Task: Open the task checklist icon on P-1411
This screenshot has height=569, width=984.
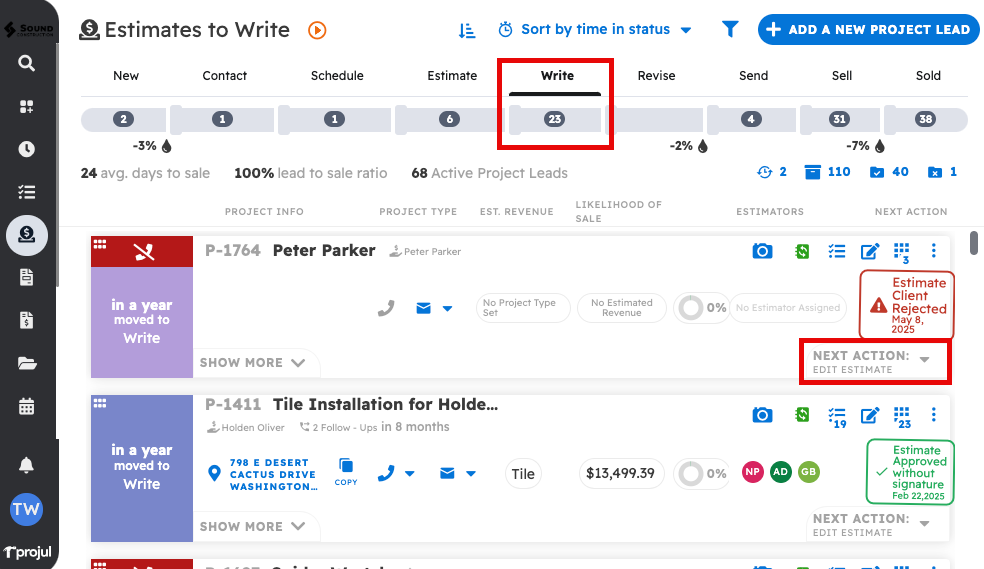Action: [x=837, y=415]
